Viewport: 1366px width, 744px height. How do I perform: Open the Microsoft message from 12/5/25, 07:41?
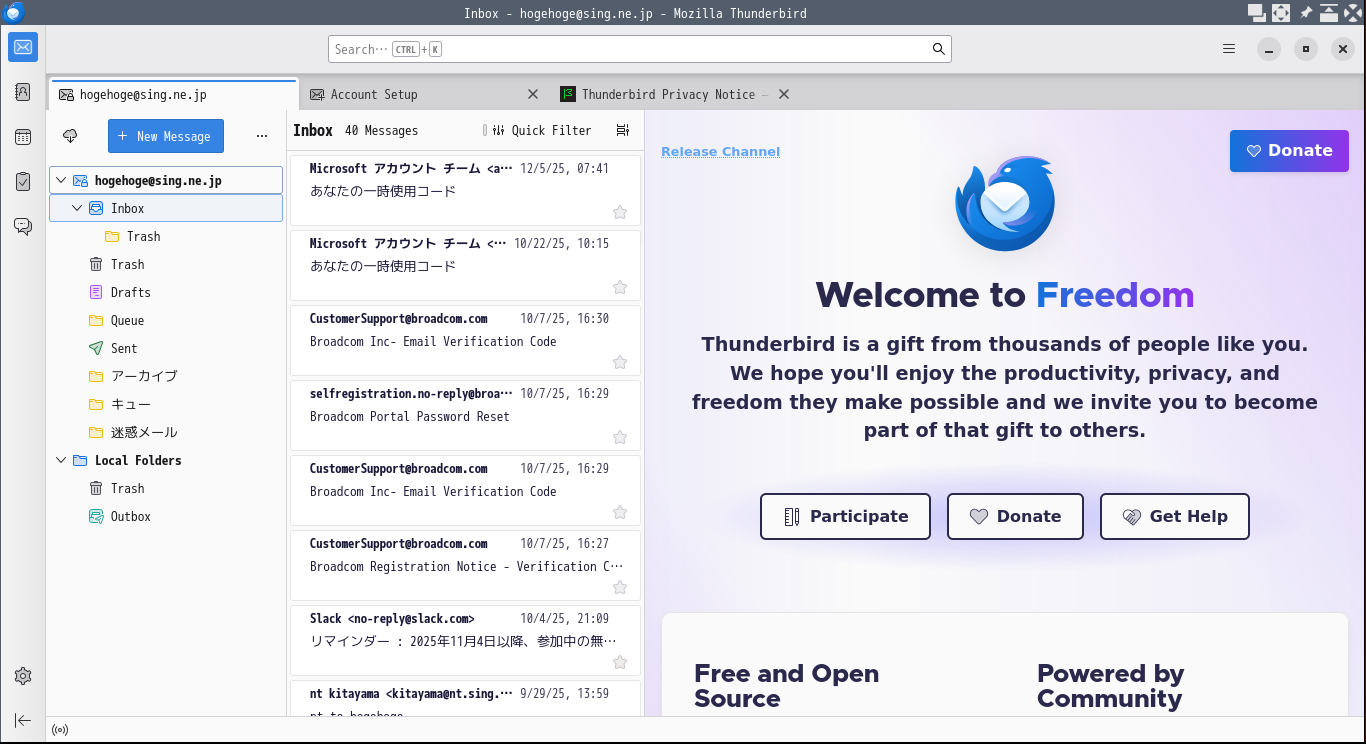point(465,190)
